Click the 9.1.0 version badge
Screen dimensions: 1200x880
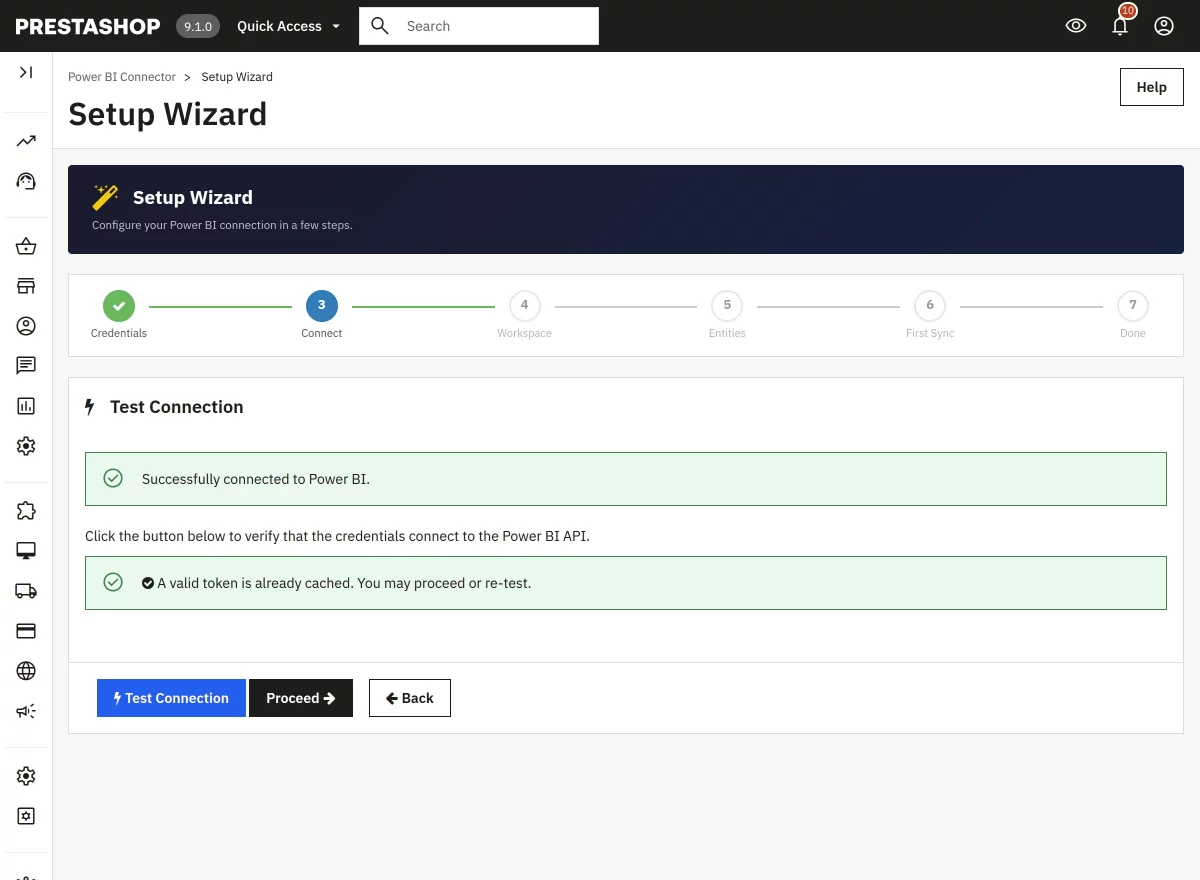point(198,26)
